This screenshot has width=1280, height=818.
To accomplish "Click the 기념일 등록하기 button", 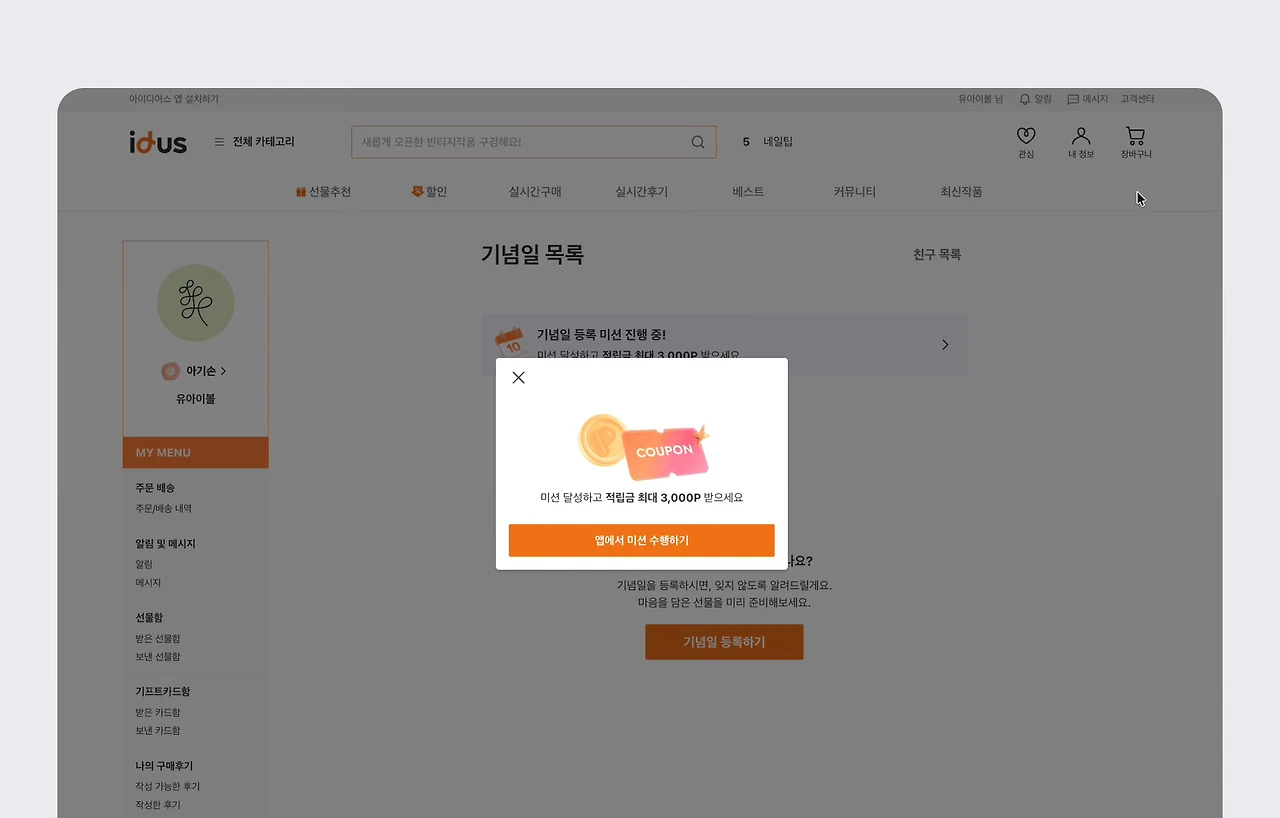I will pyautogui.click(x=724, y=642).
